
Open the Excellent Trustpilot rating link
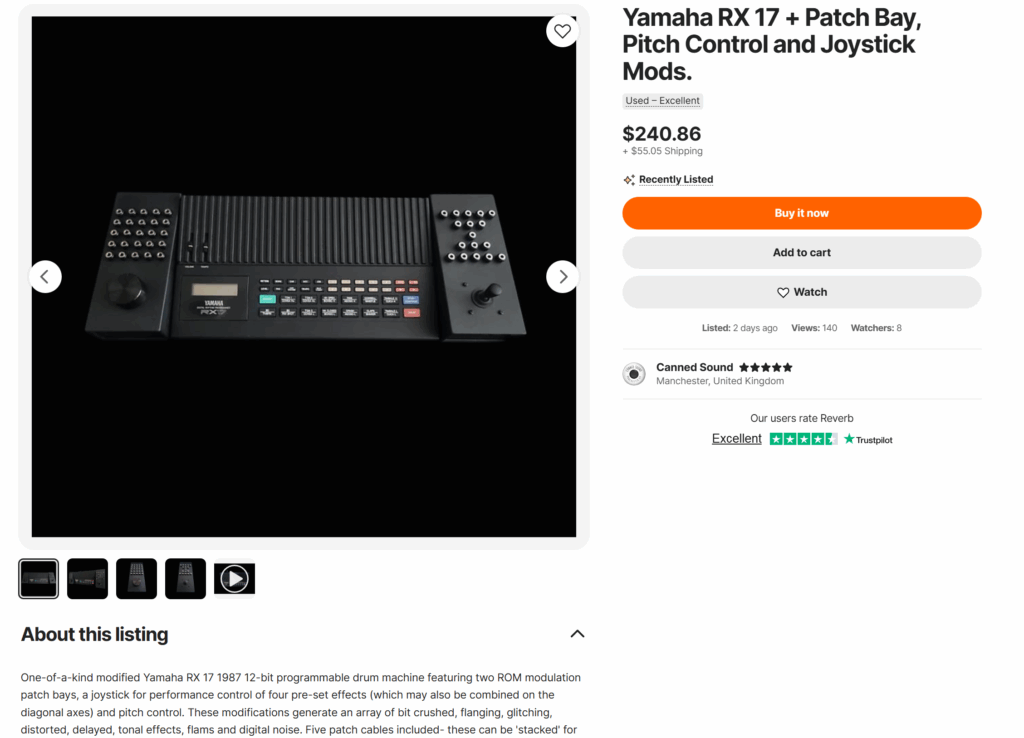pos(736,439)
